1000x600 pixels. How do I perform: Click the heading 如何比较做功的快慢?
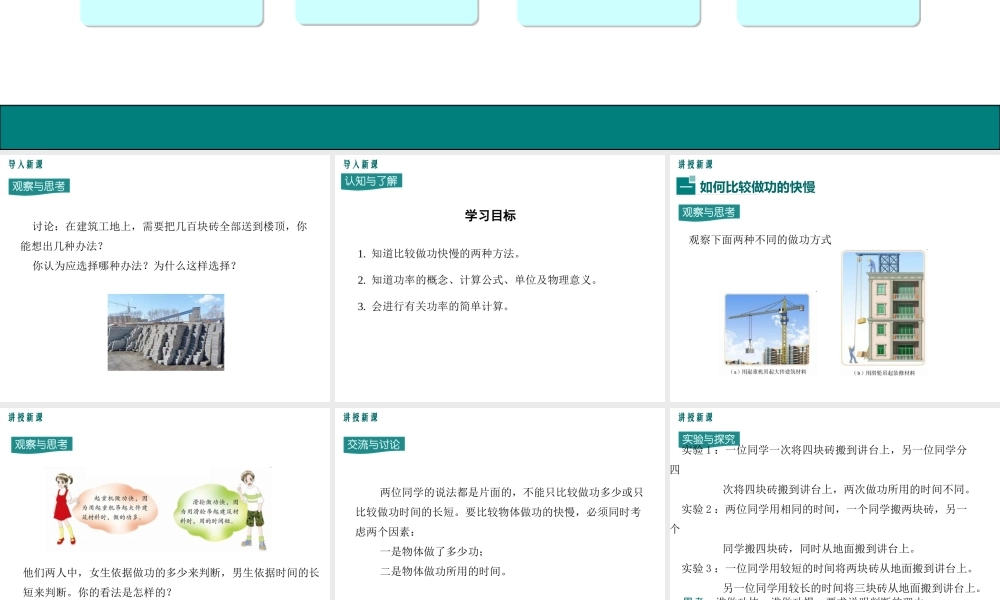click(x=757, y=187)
